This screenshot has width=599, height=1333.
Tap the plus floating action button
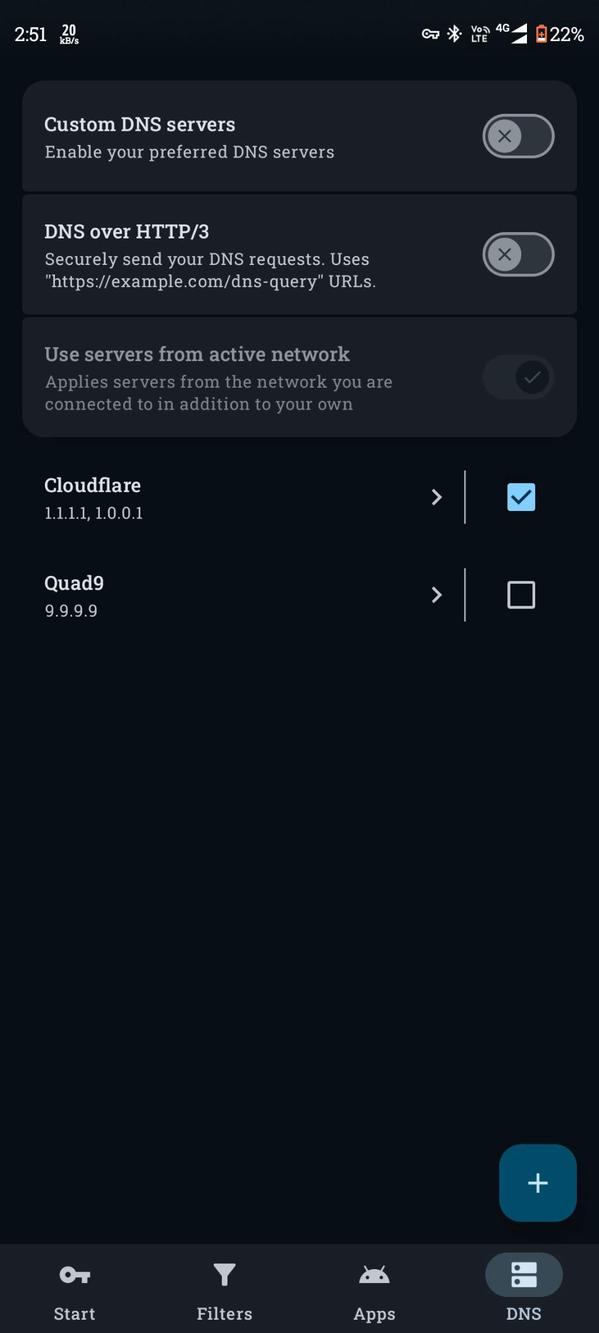(x=537, y=1182)
